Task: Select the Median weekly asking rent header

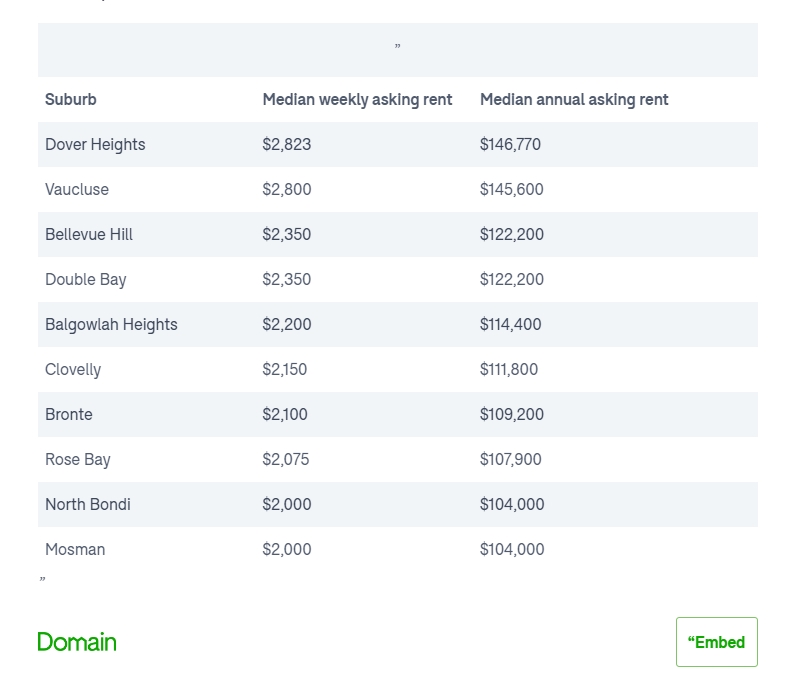Action: pyautogui.click(x=357, y=100)
